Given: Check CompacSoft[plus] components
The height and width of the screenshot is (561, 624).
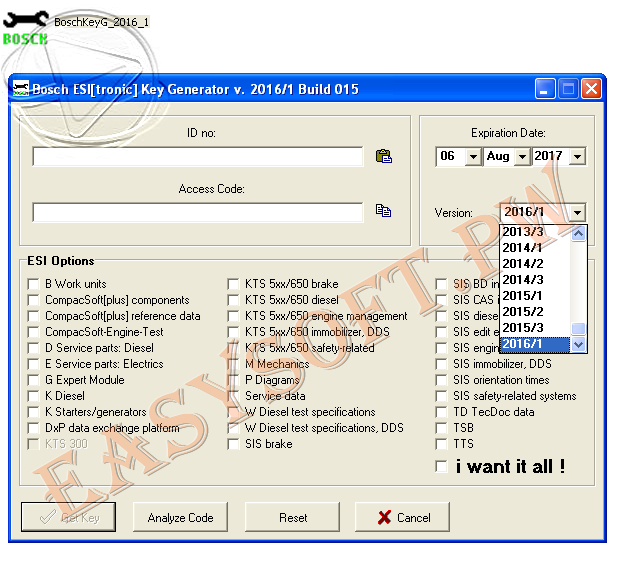Looking at the screenshot, I should point(33,300).
